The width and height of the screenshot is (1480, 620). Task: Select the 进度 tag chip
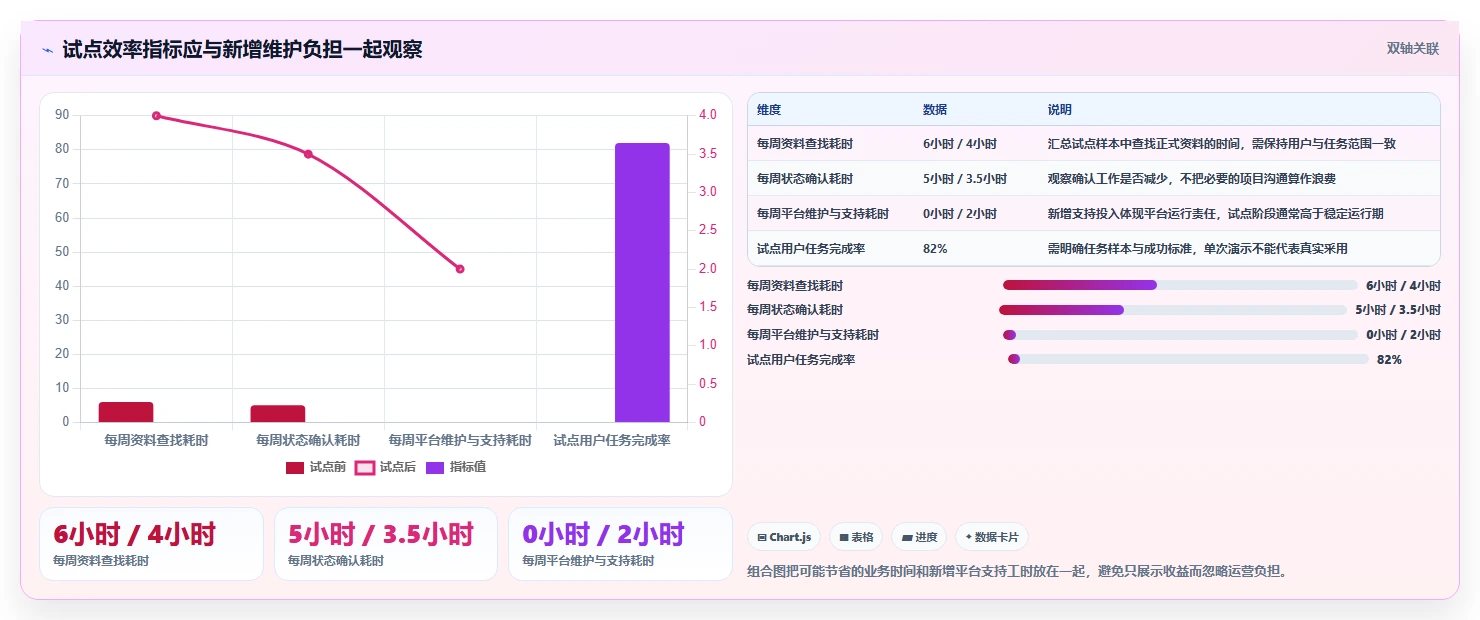pos(919,537)
